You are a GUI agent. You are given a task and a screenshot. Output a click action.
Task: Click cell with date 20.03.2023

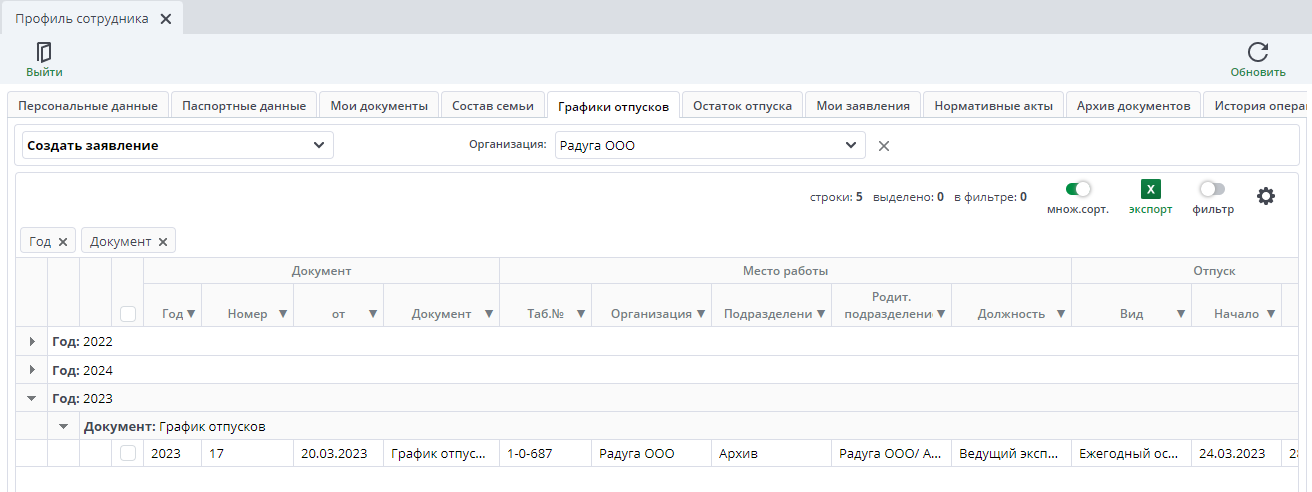coord(337,453)
